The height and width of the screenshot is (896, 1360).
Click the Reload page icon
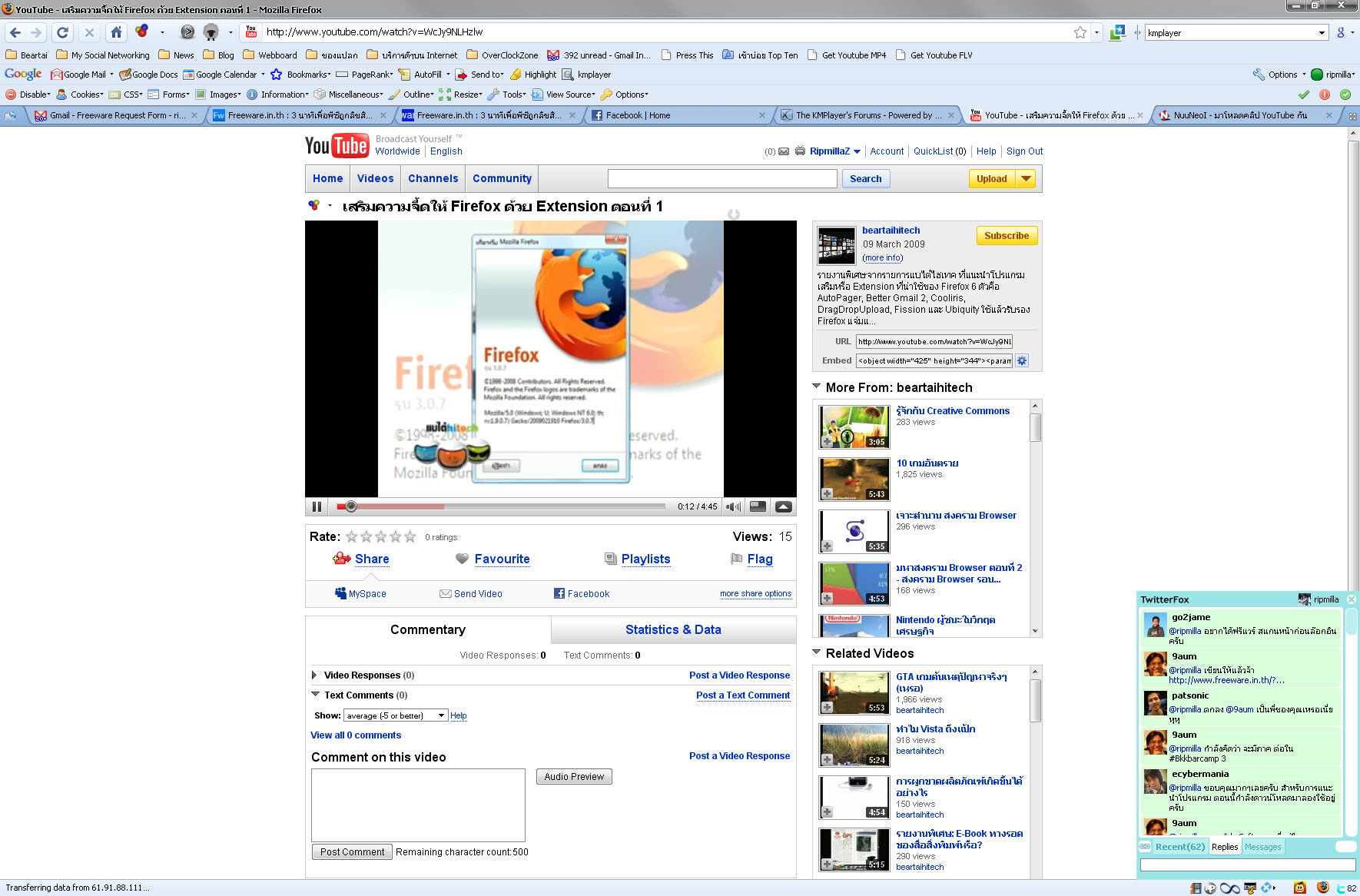click(63, 32)
